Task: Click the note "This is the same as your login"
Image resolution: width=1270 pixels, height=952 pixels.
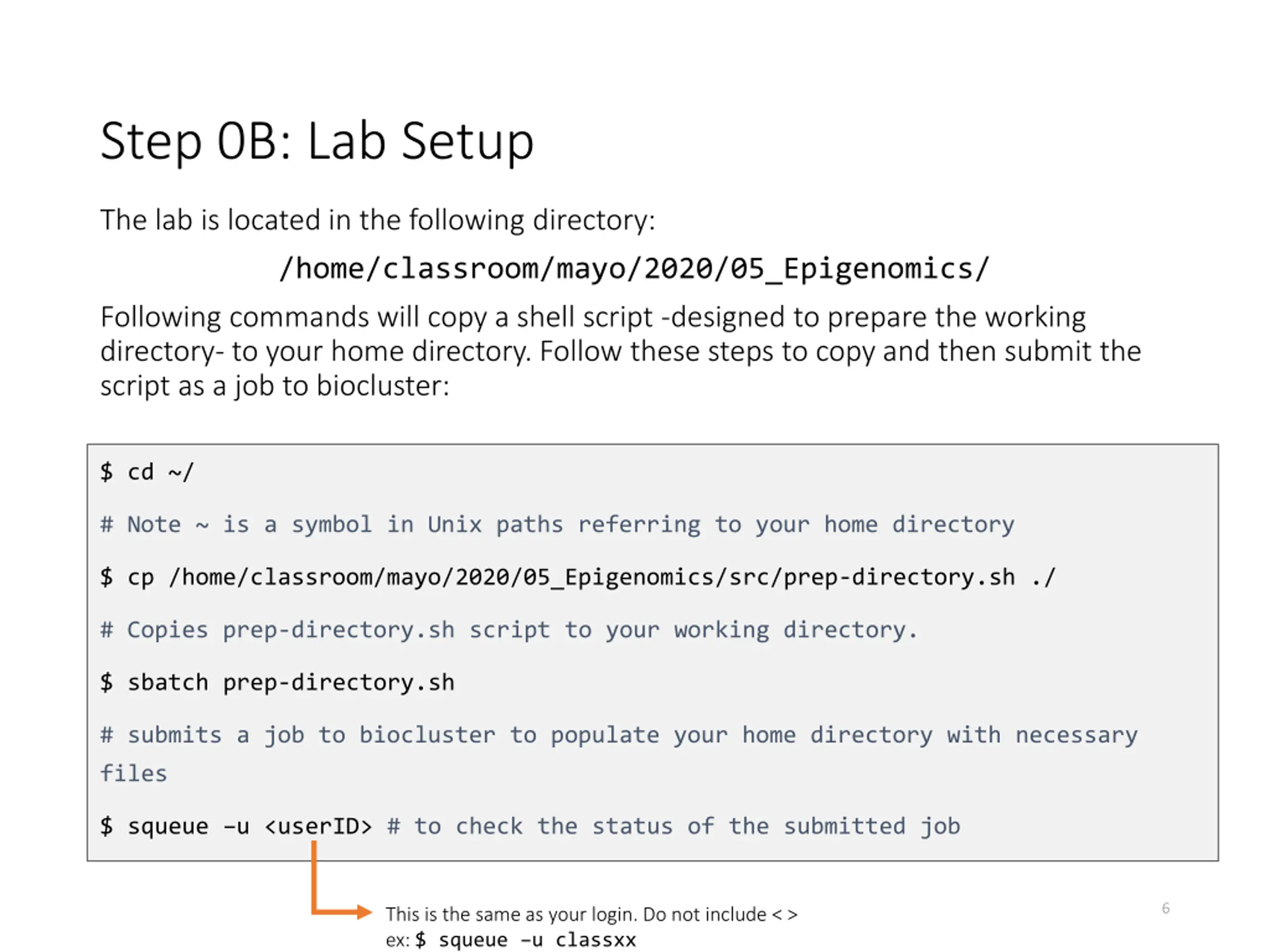Action: 591,914
